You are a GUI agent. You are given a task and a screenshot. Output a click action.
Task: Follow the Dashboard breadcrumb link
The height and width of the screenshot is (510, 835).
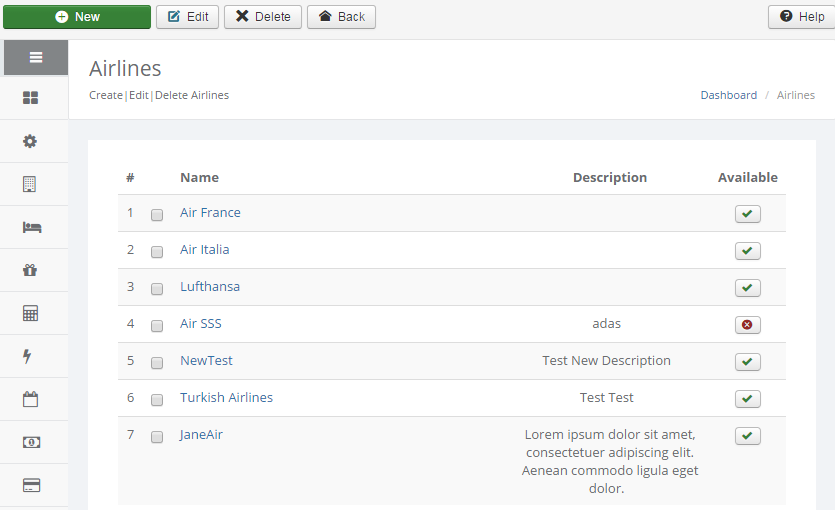click(728, 95)
